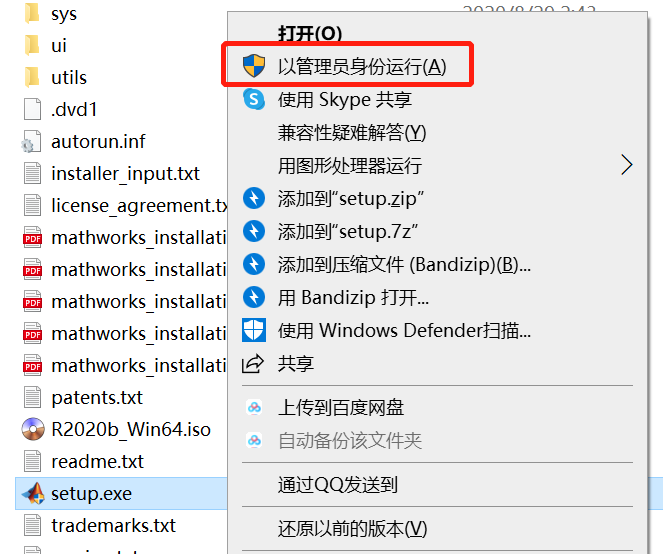Click the Baidu Netdisk upload icon
The height and width of the screenshot is (554, 663).
[x=254, y=408]
